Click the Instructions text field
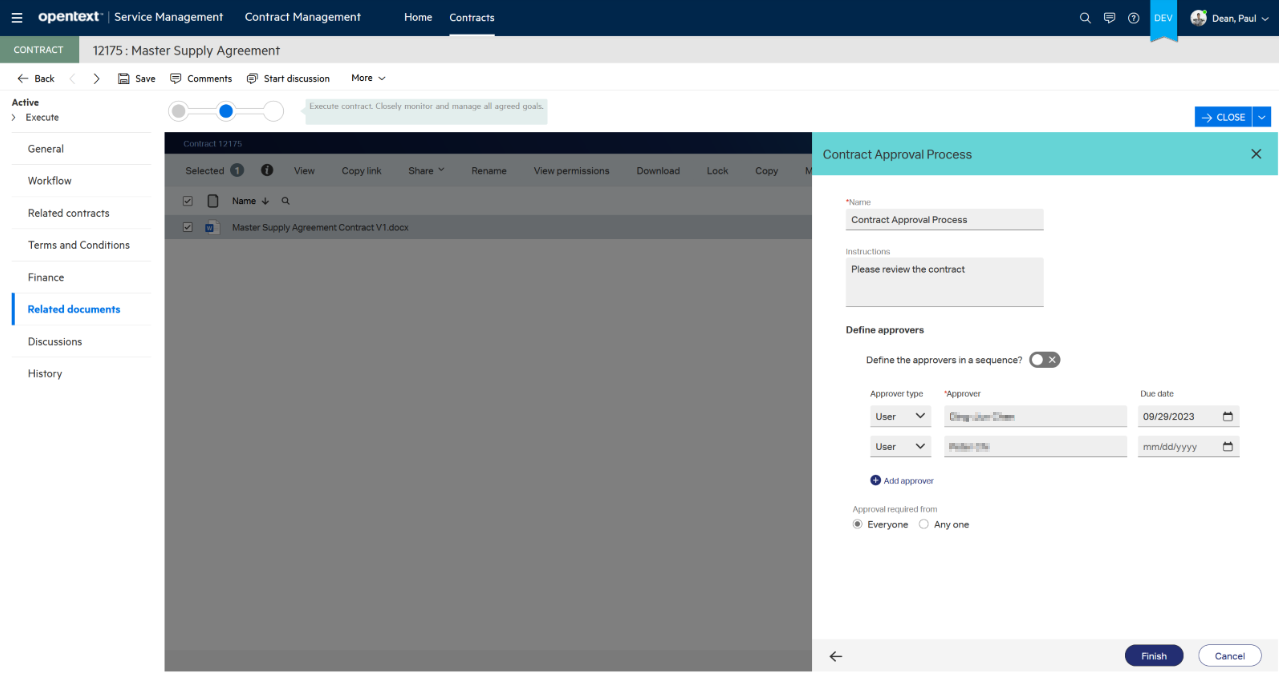The width and height of the screenshot is (1279, 674). pyautogui.click(x=944, y=282)
